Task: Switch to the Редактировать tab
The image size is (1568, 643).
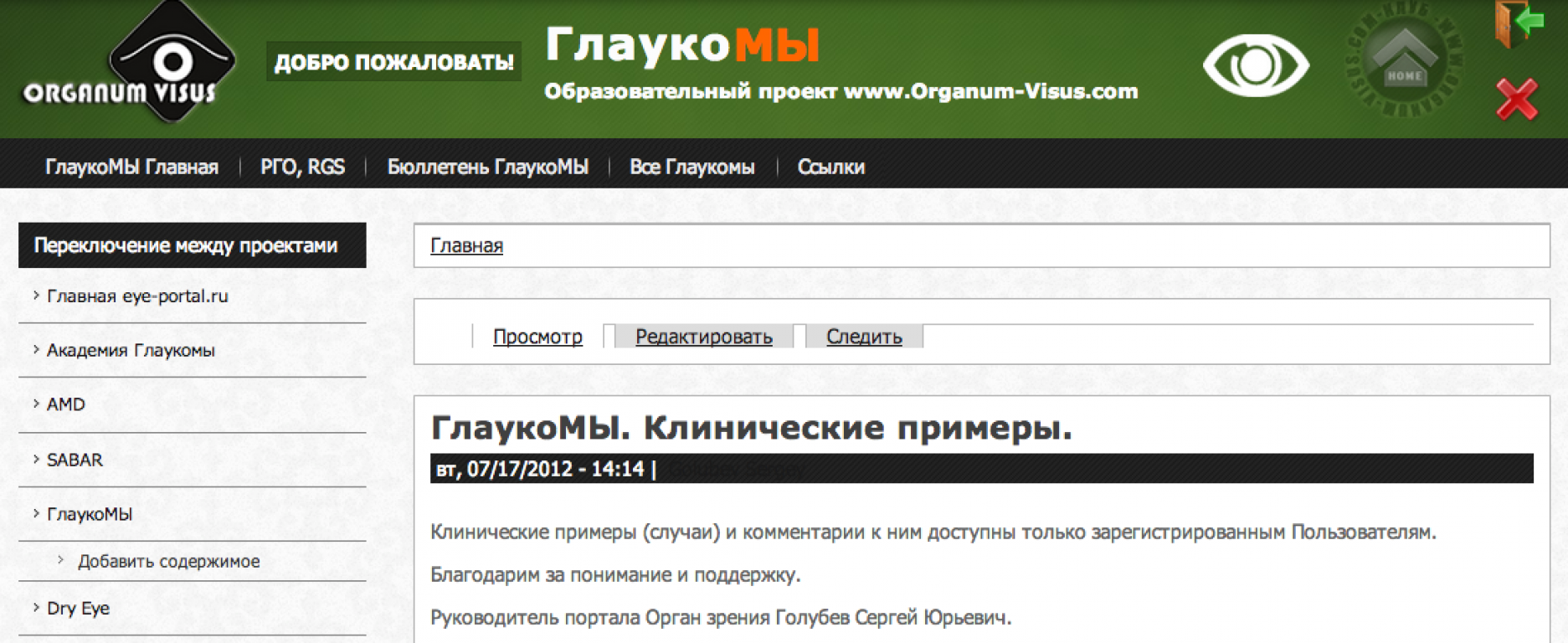Action: pos(703,337)
